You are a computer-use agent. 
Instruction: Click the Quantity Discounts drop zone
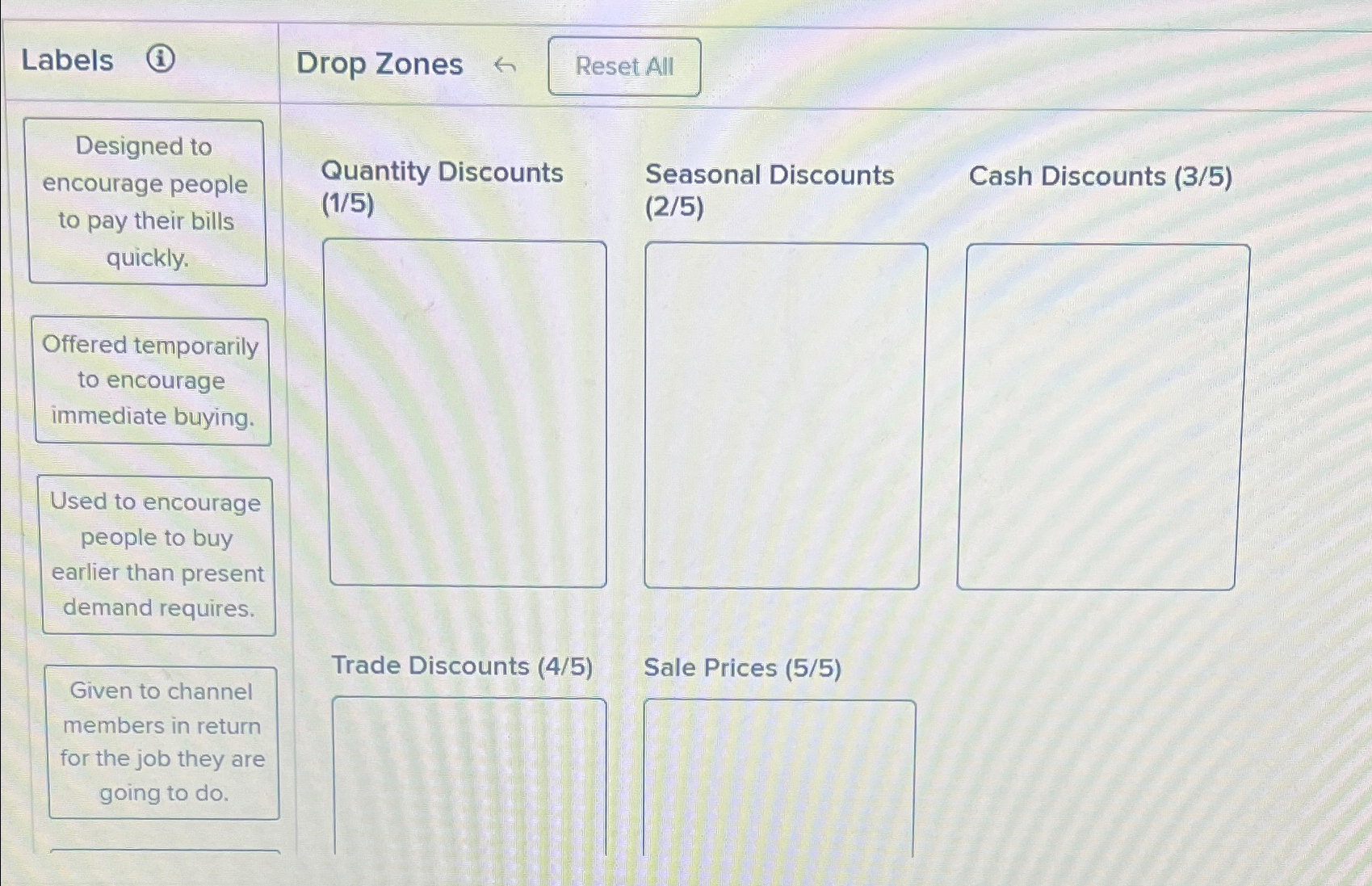click(x=468, y=412)
